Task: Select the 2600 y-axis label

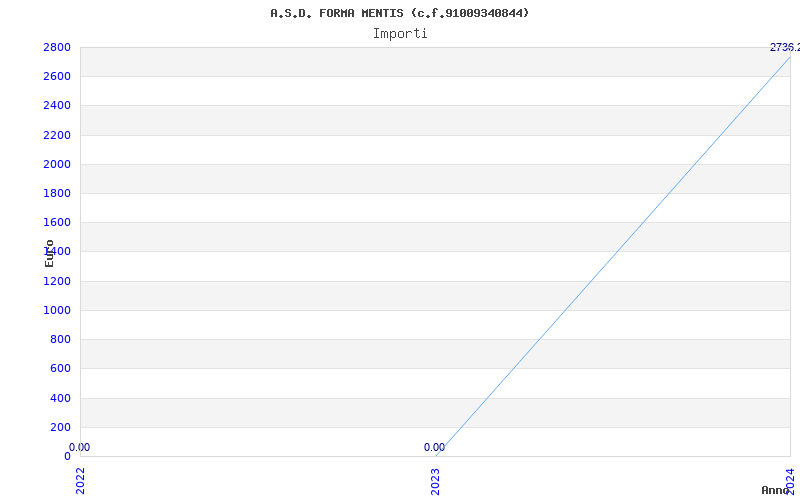Action: click(57, 77)
